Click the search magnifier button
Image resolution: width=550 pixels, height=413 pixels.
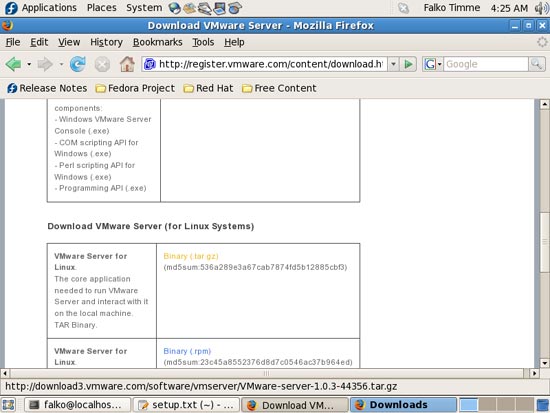click(537, 64)
